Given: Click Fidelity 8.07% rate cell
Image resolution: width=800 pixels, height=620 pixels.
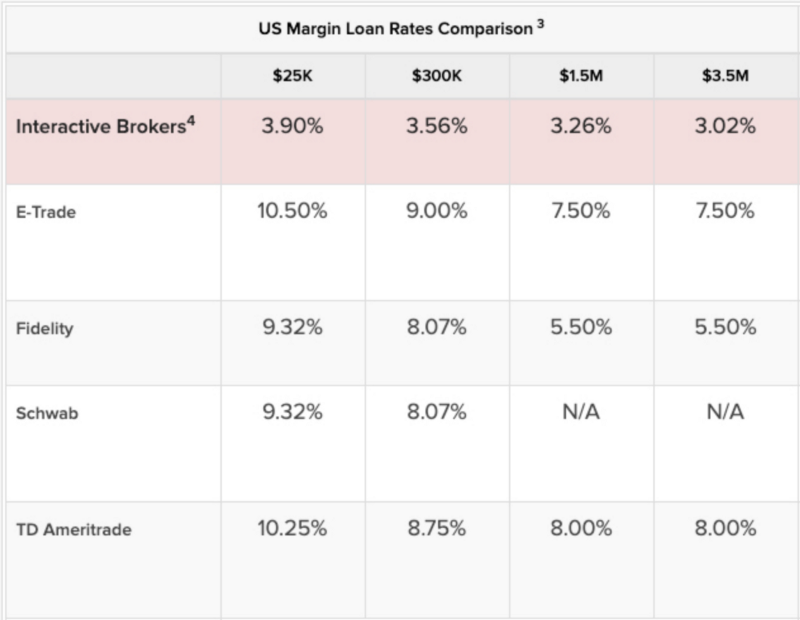Looking at the screenshot, I should click(437, 327).
